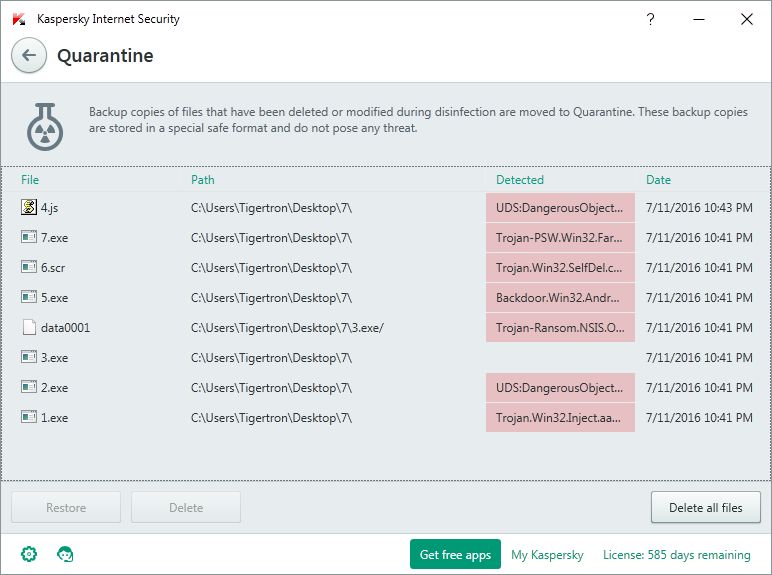Image resolution: width=772 pixels, height=575 pixels.
Task: Select the 5.exe file name
Action: pos(55,298)
